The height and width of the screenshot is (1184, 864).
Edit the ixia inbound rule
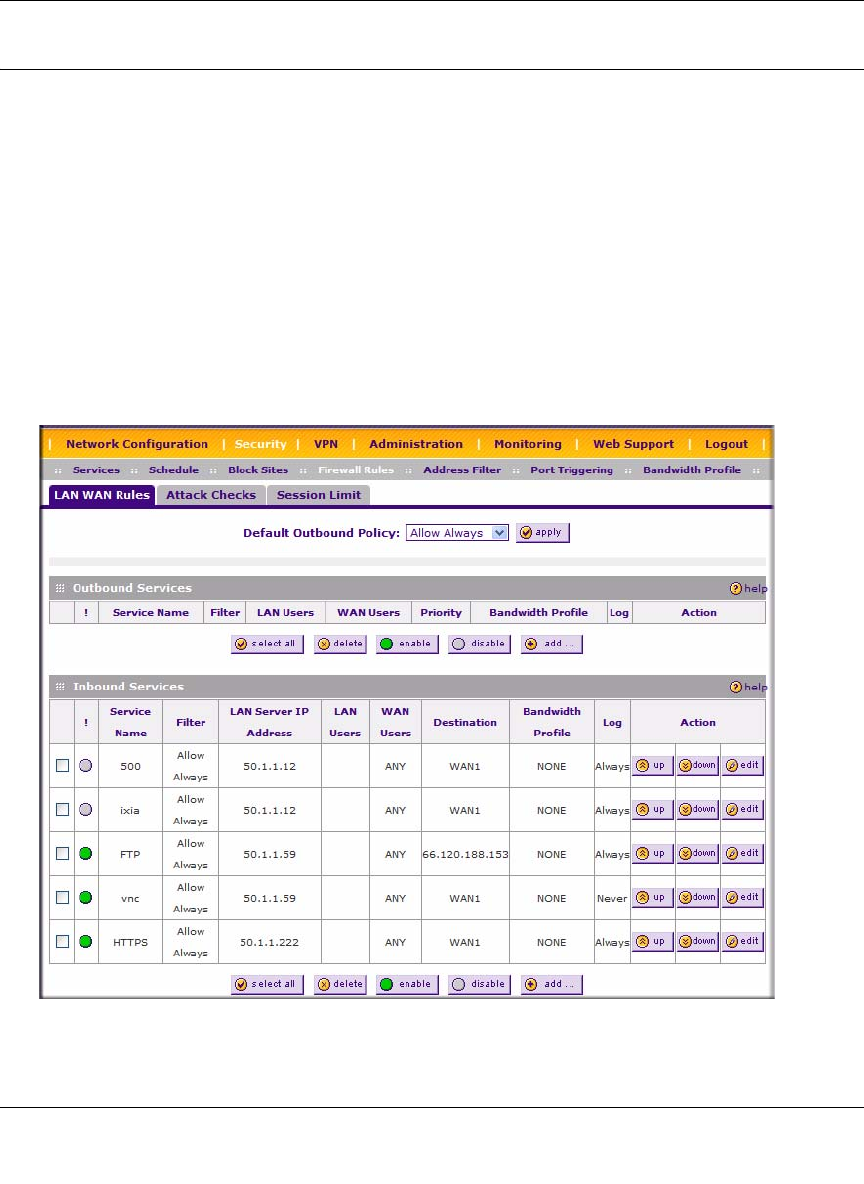[x=743, y=809]
